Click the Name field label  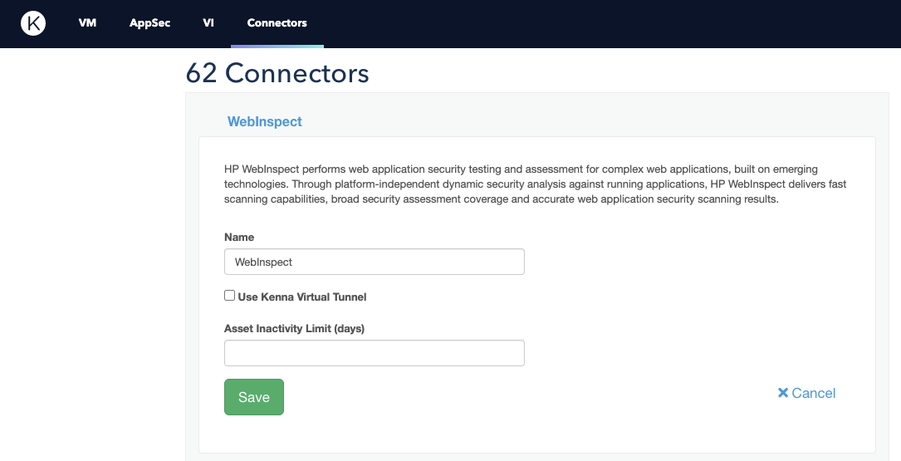tap(239, 237)
